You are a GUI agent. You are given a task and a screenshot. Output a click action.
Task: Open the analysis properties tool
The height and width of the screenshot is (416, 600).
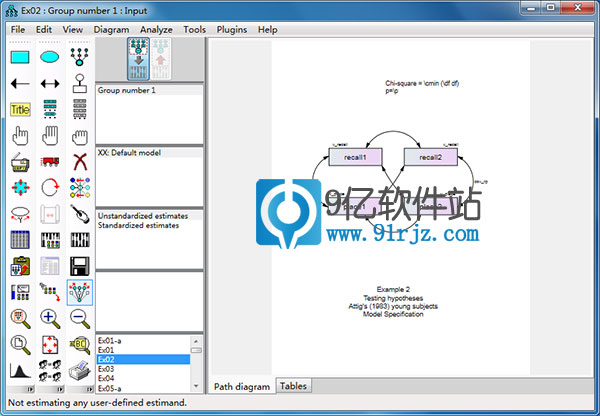pyautogui.click(x=50, y=240)
